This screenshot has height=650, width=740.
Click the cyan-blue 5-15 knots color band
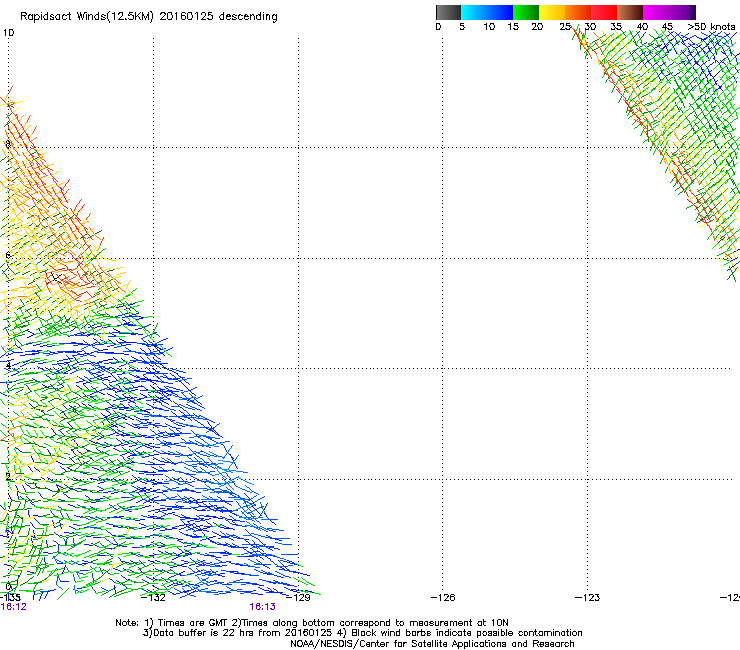tap(487, 12)
